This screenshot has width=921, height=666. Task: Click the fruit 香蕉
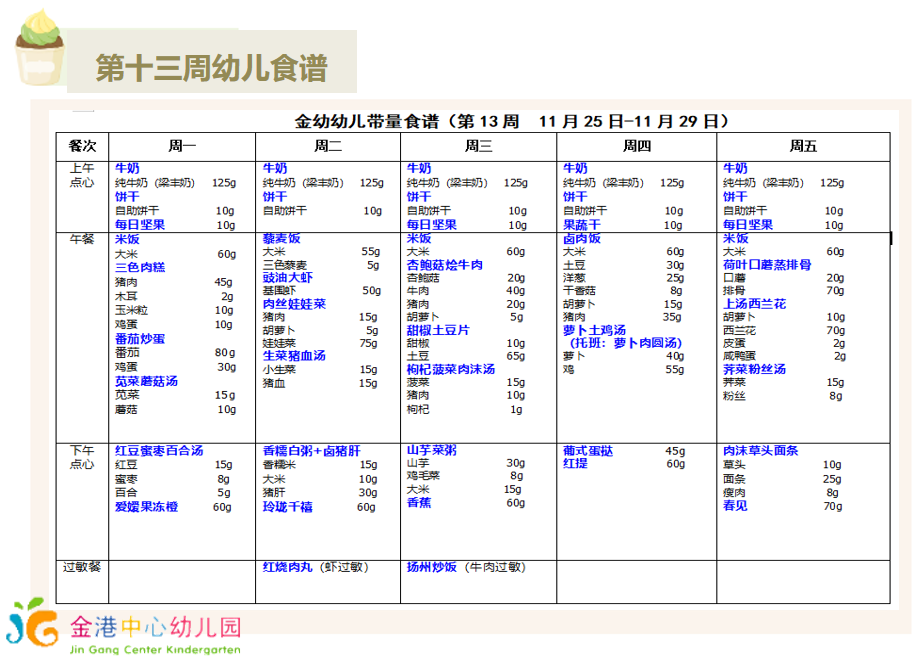[419, 502]
